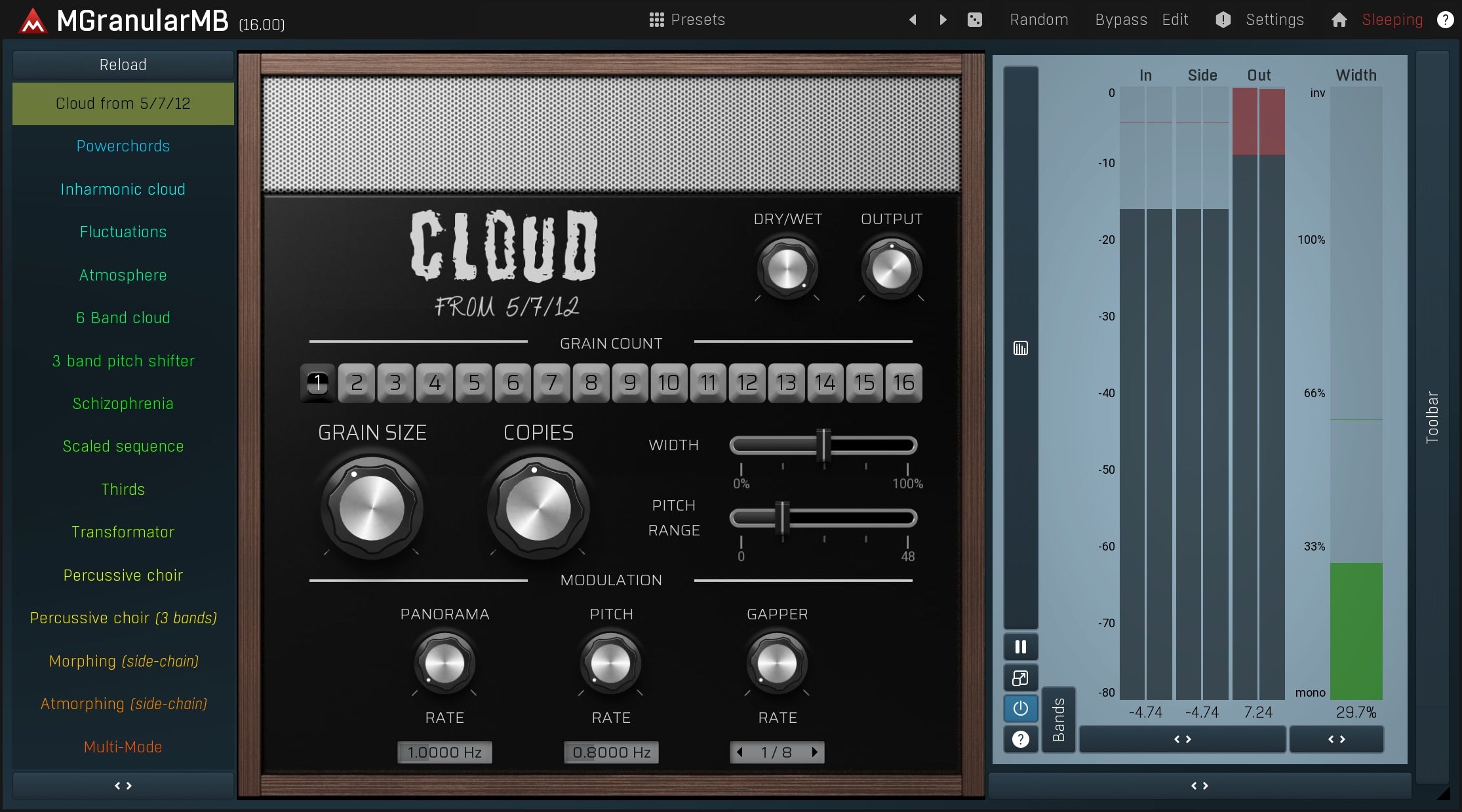This screenshot has width=1462, height=812.
Task: Expand the left preset panel using the chevrons
Action: 122,785
